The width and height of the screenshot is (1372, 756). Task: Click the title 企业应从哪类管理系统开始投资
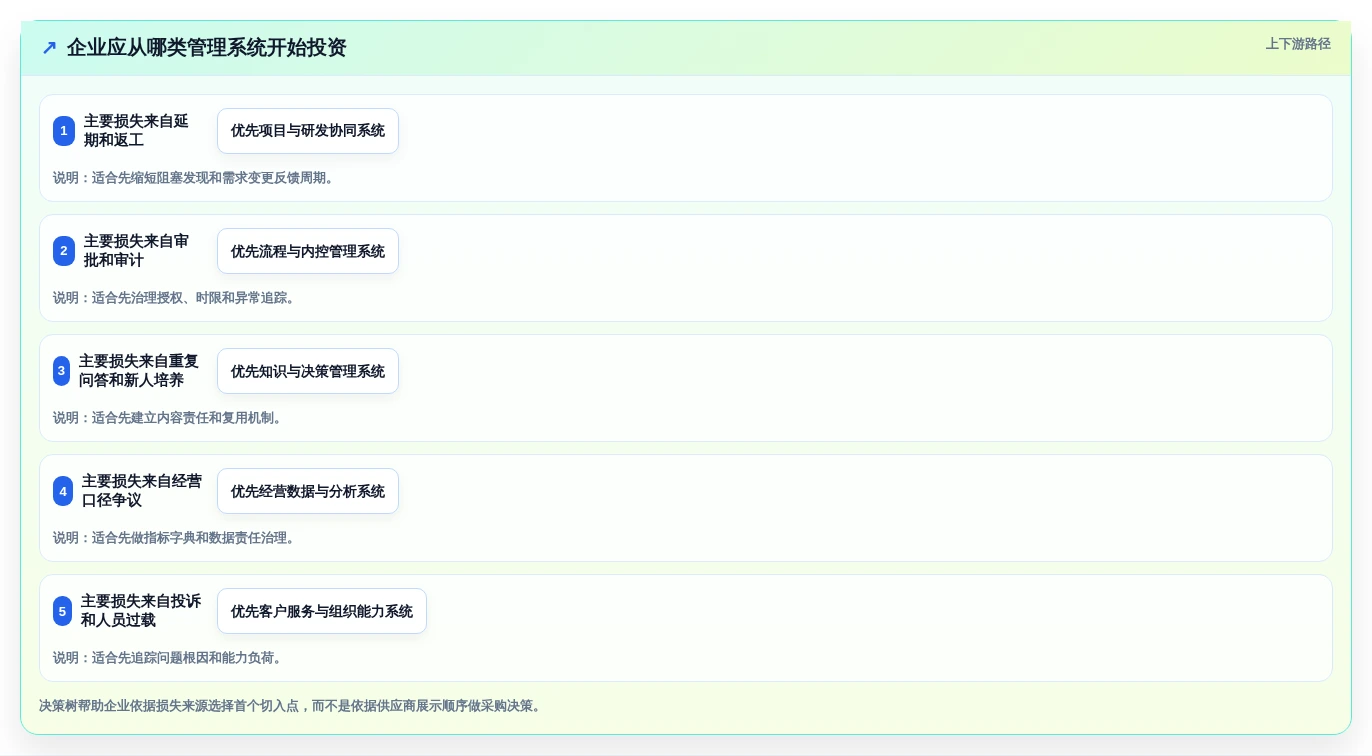pos(207,48)
